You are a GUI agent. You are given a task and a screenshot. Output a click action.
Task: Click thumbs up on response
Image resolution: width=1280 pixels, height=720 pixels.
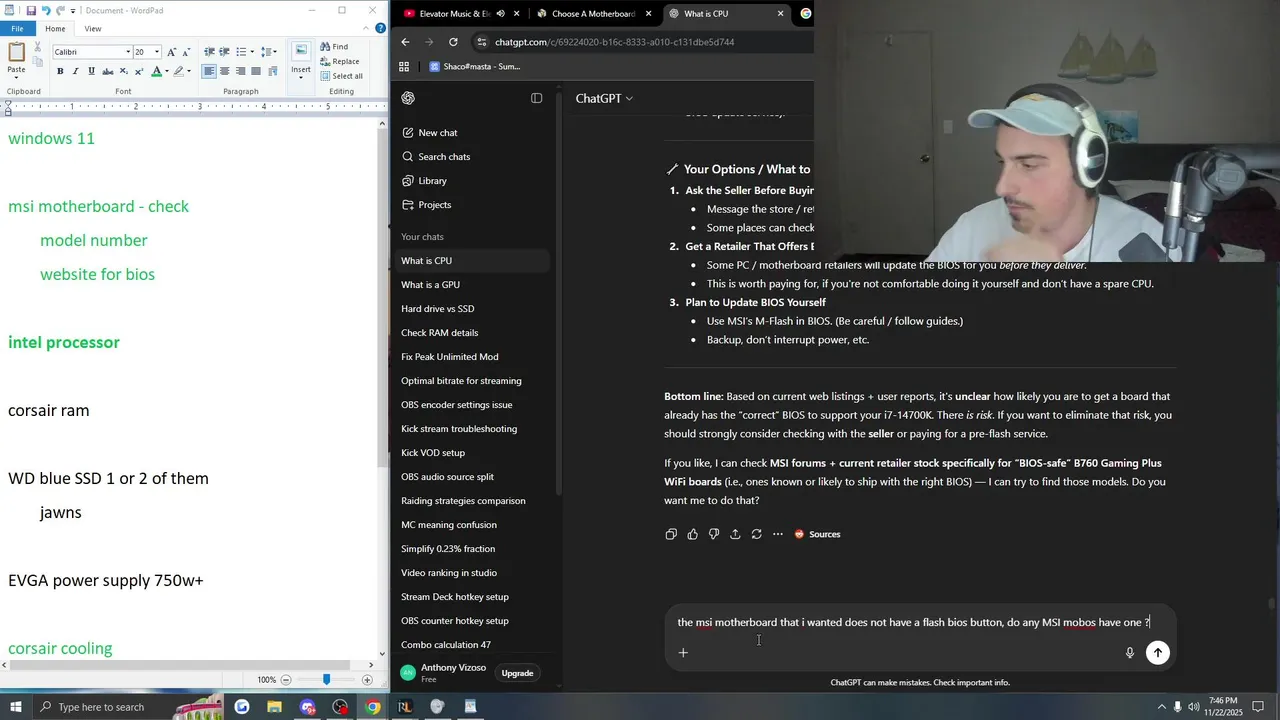tap(692, 534)
